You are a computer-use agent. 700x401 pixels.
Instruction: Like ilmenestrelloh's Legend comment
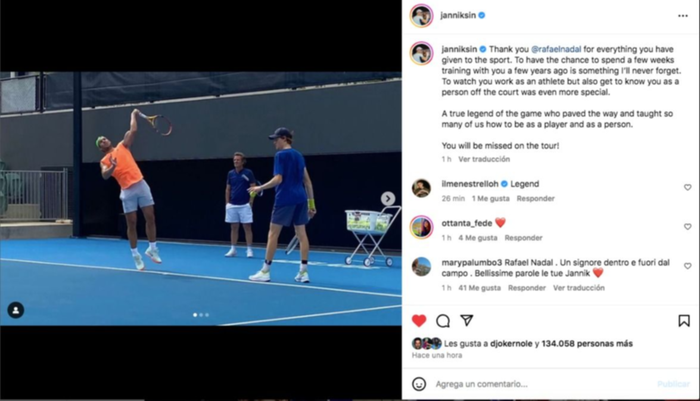coord(688,188)
